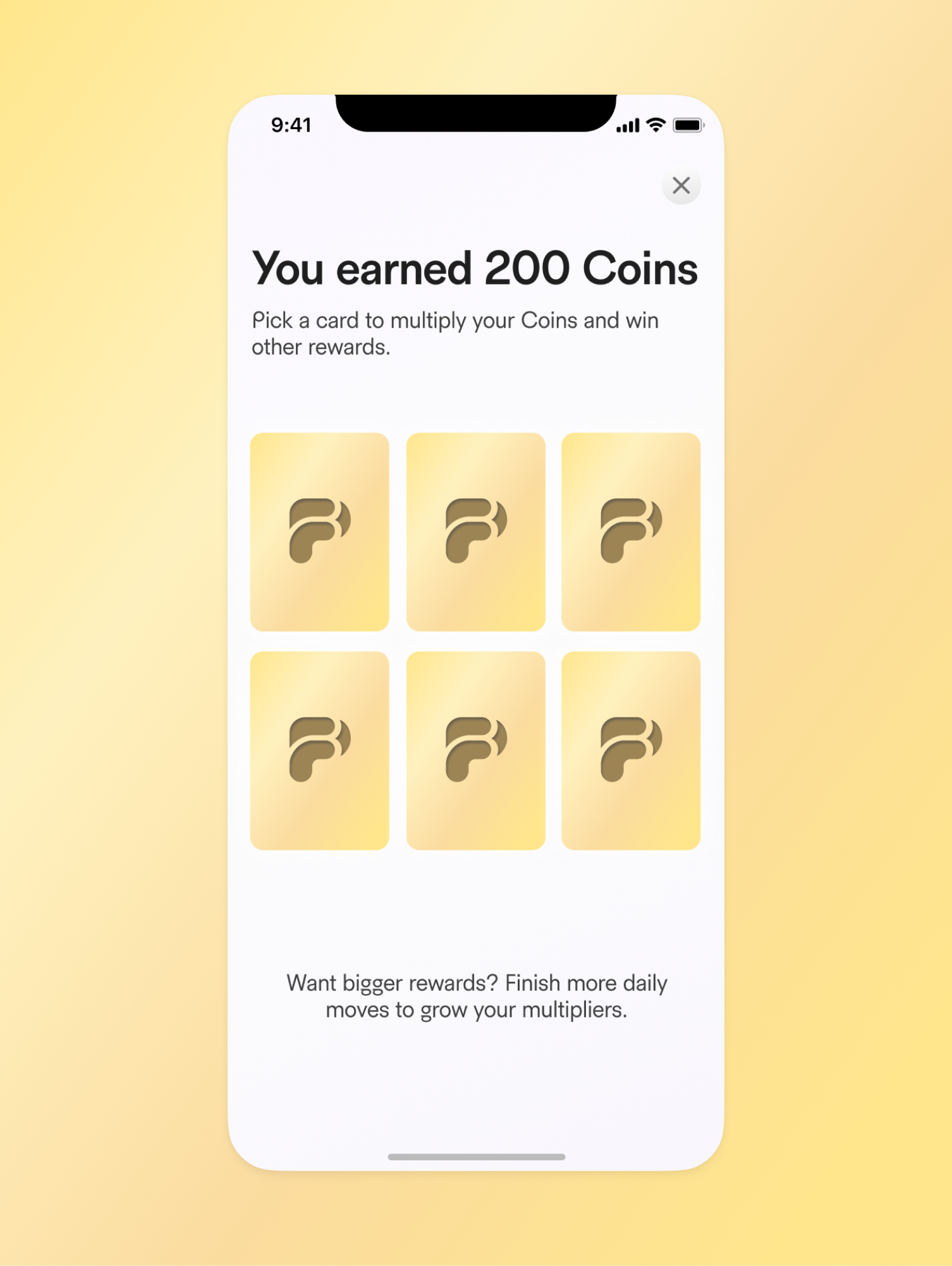952x1266 pixels.
Task: Tap the logo on the bottom-left card
Action: pos(319,749)
